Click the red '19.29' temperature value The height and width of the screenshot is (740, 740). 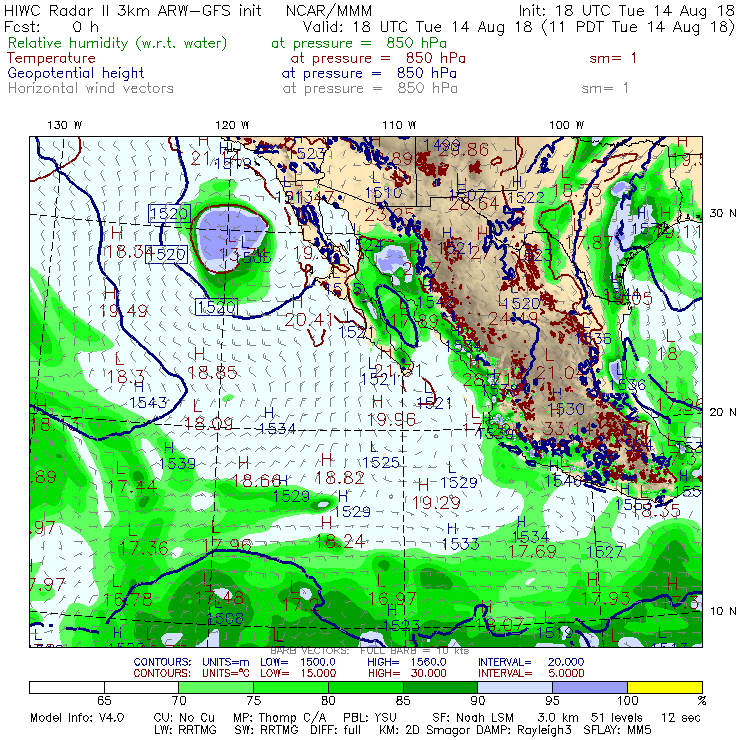click(436, 503)
